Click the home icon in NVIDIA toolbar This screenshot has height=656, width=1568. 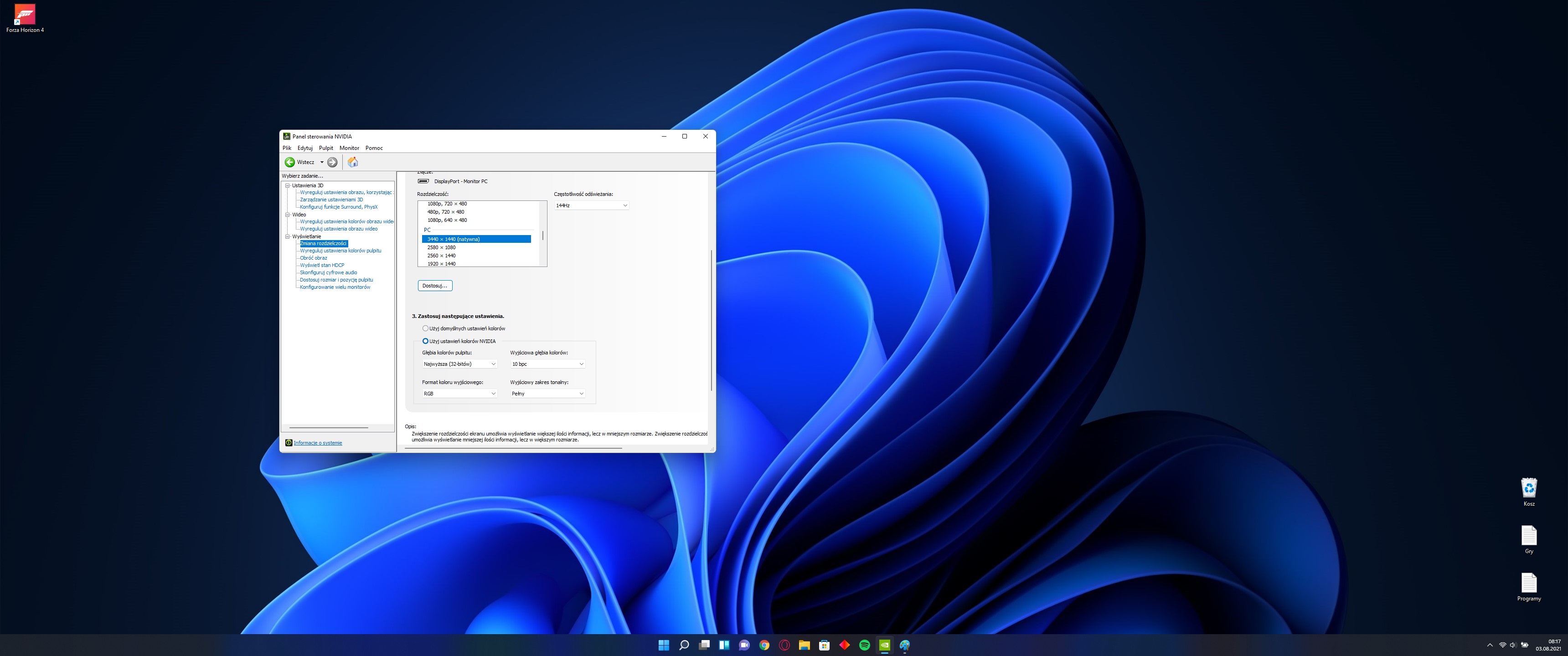point(352,162)
